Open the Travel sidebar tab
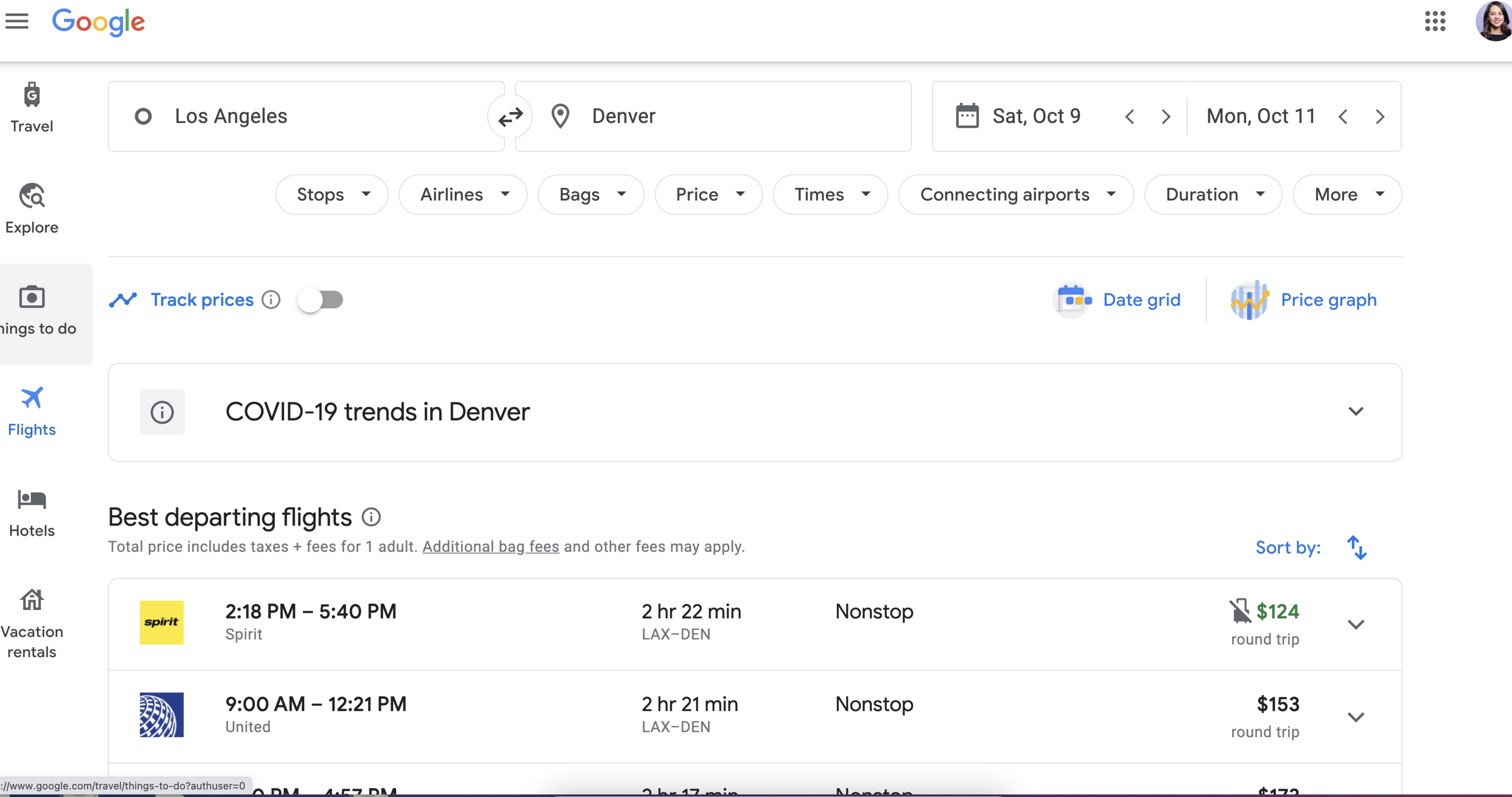Image resolution: width=1512 pixels, height=797 pixels. (x=32, y=108)
